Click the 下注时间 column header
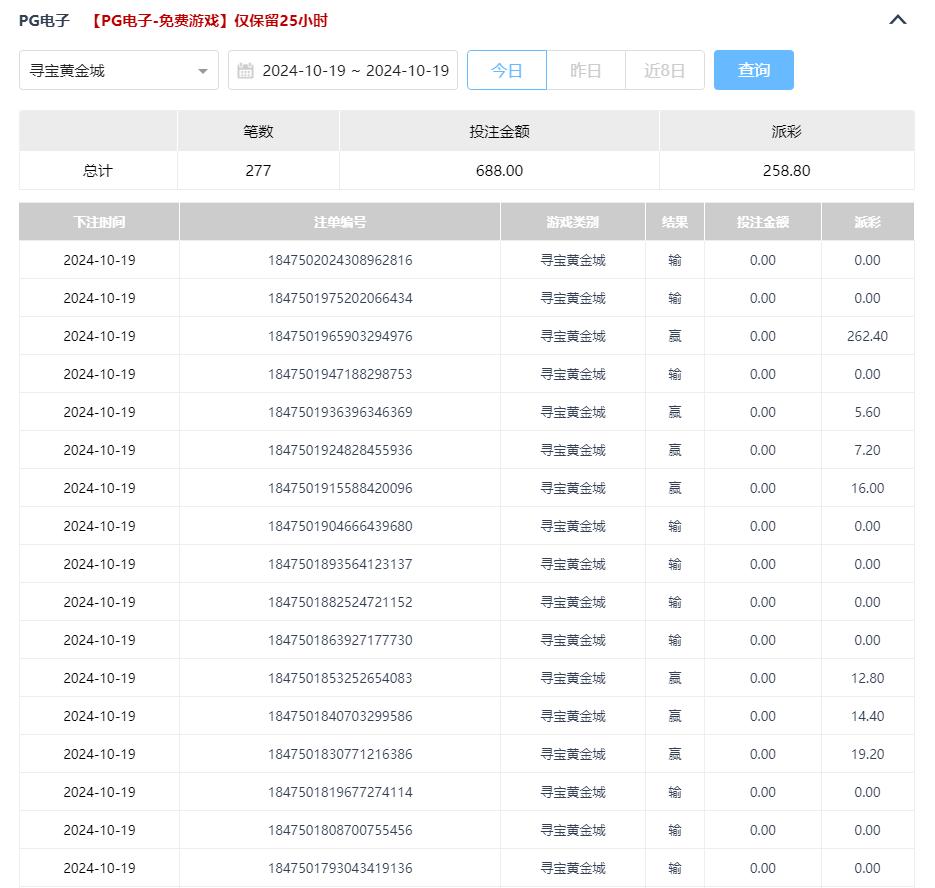 tap(99, 222)
